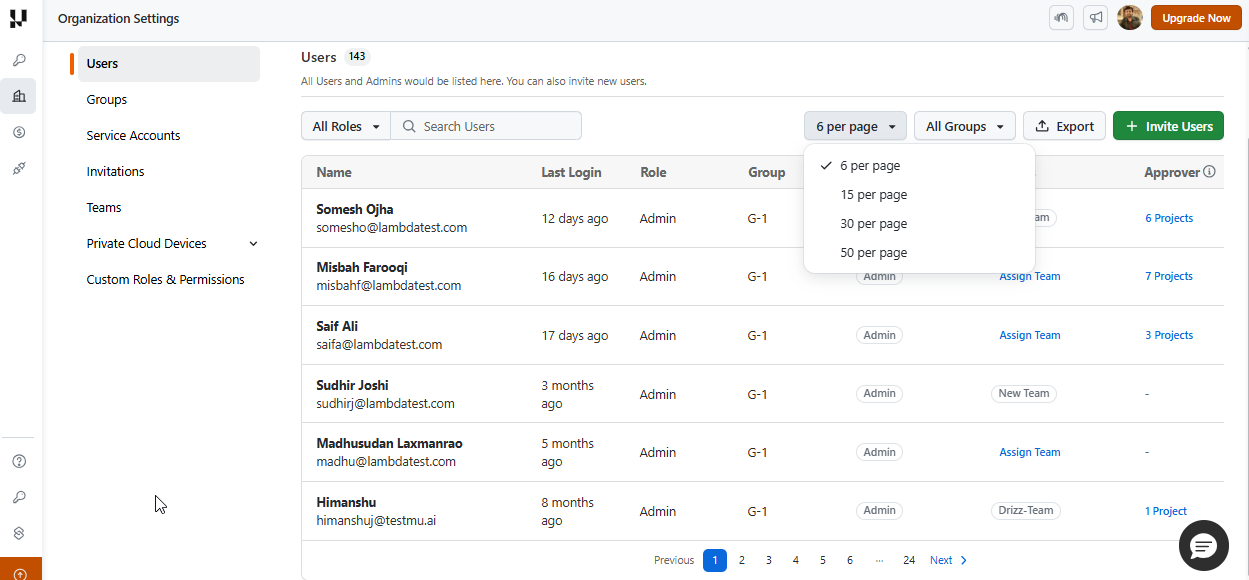
Task: Click the Approver info icon
Action: coord(1209,172)
